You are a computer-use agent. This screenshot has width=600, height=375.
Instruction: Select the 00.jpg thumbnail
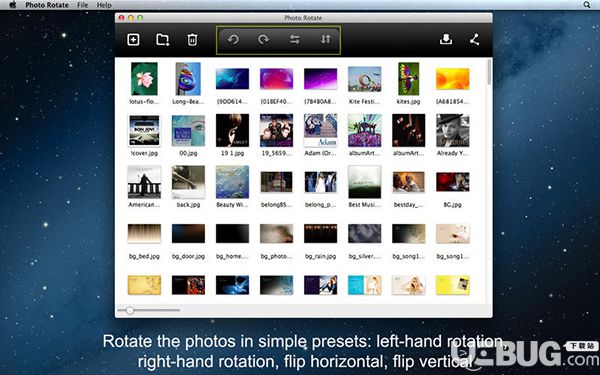click(188, 130)
